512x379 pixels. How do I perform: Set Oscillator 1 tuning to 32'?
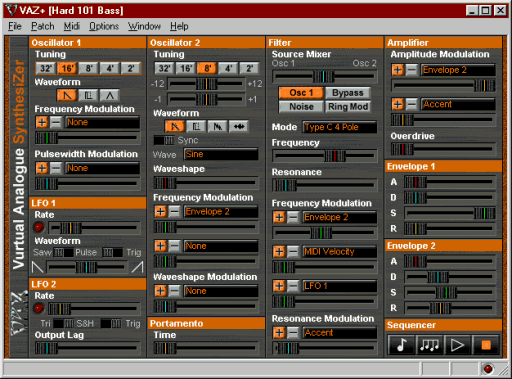click(46, 68)
